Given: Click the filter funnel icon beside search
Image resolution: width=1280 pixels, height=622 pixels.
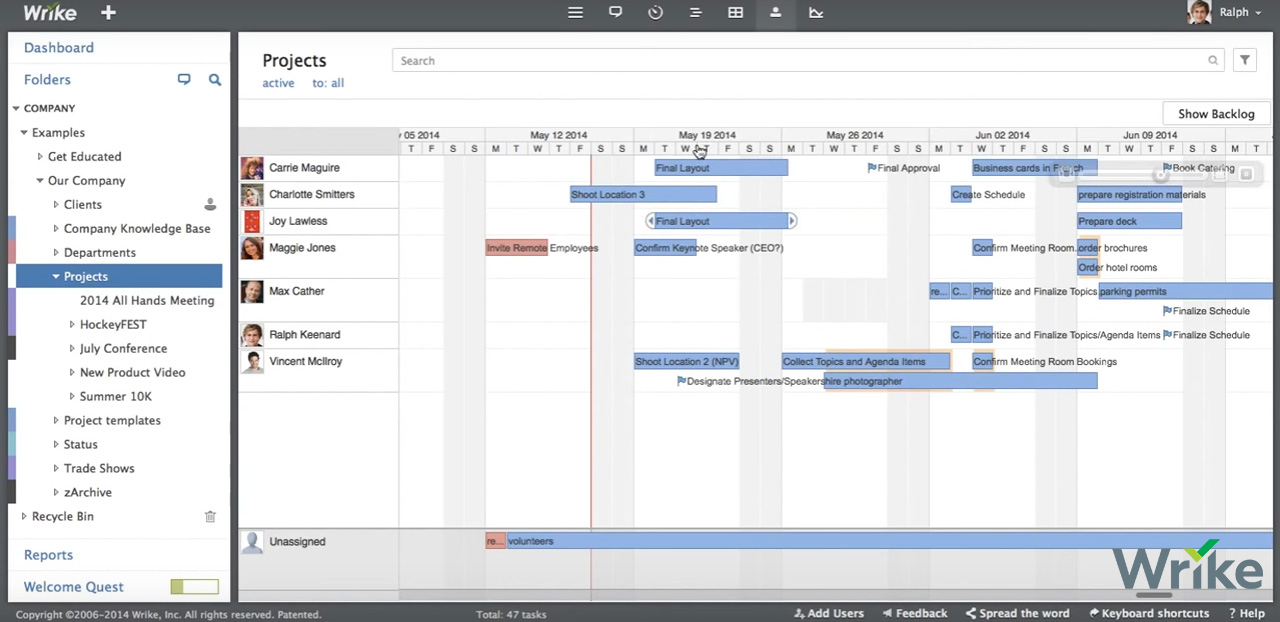Looking at the screenshot, I should 1244,61.
